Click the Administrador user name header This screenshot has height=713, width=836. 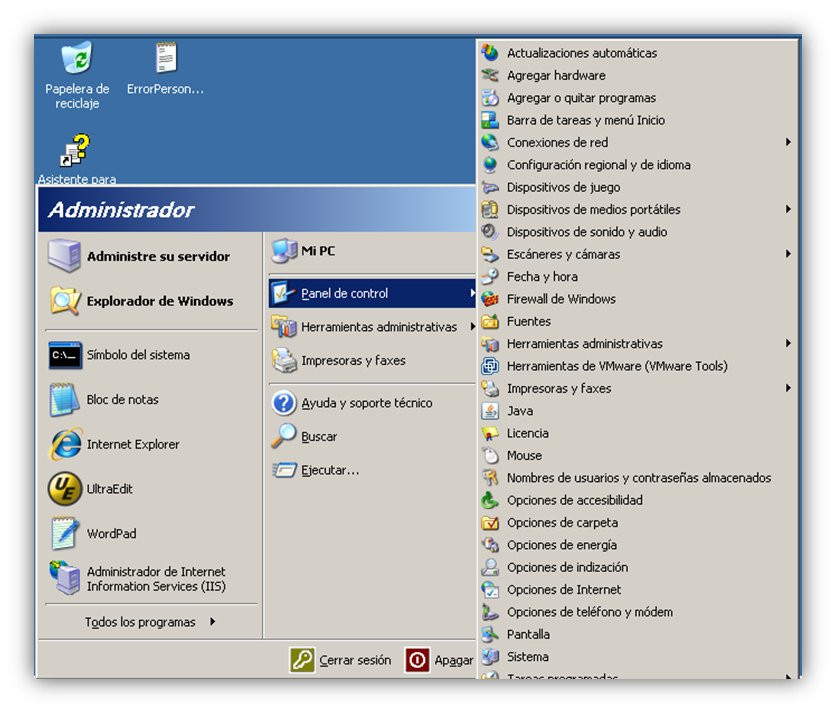tap(122, 210)
